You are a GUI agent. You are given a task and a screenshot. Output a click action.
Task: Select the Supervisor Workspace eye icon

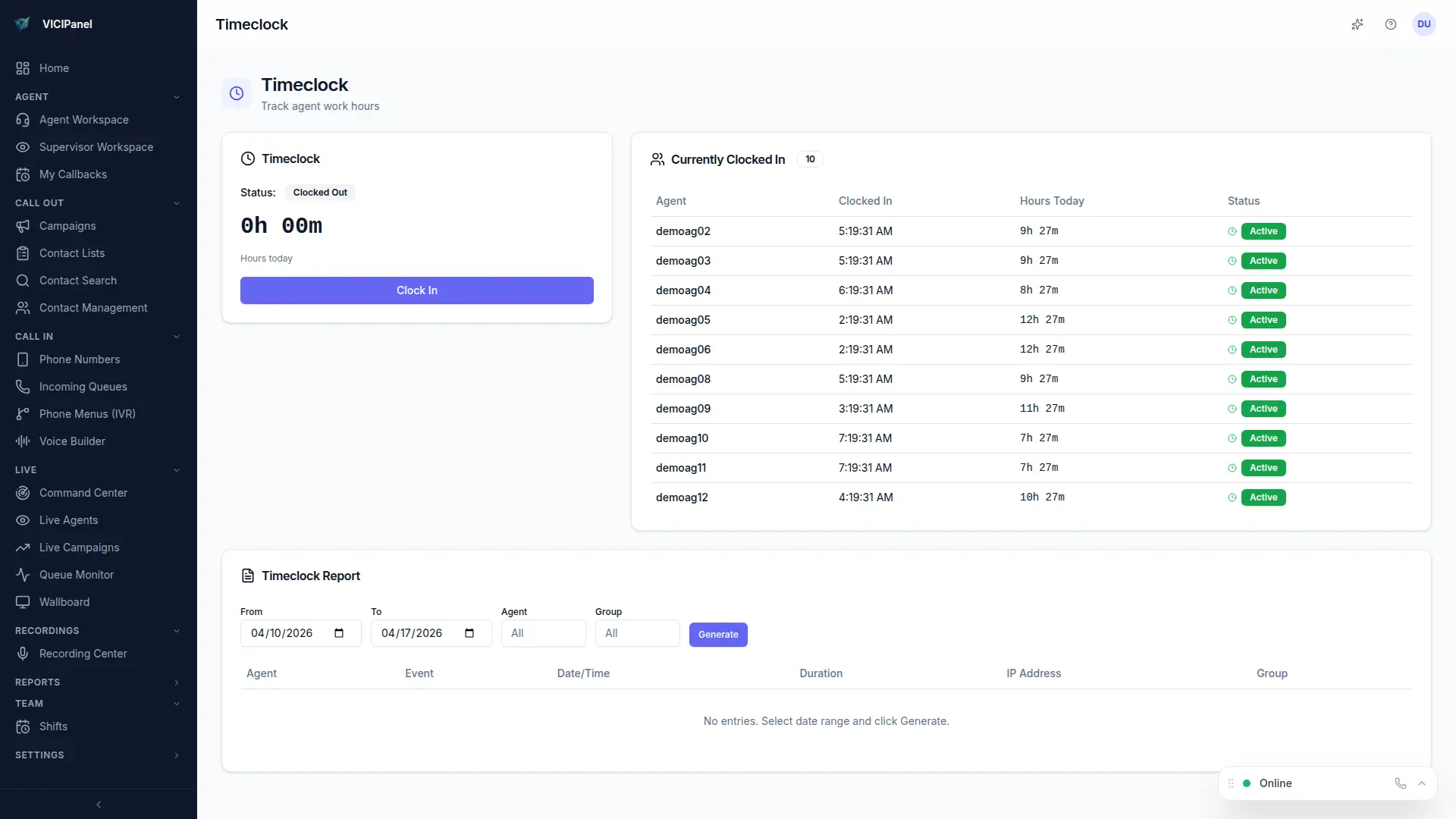pos(23,147)
